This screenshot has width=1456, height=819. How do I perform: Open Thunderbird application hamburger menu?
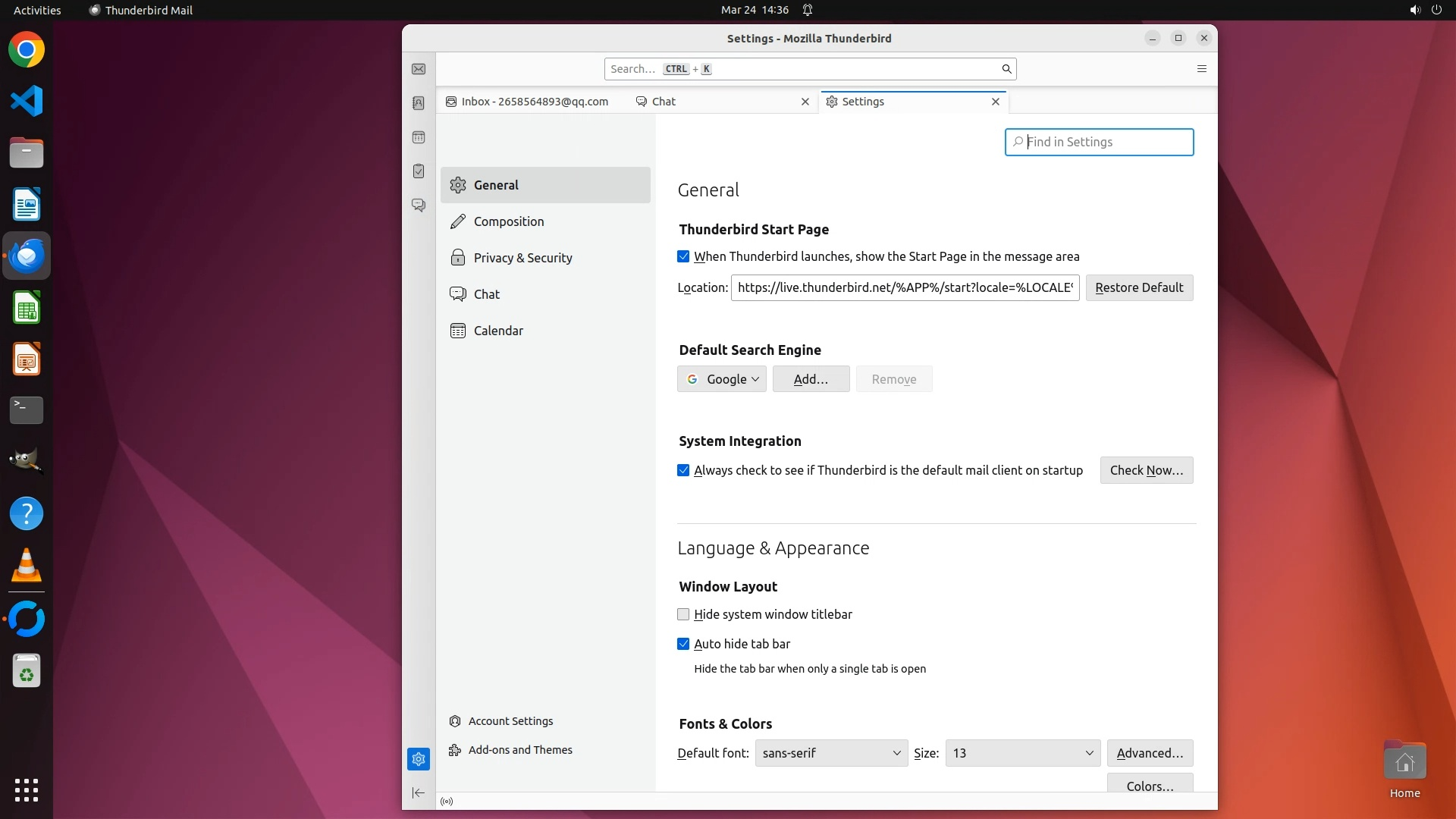(x=1201, y=69)
